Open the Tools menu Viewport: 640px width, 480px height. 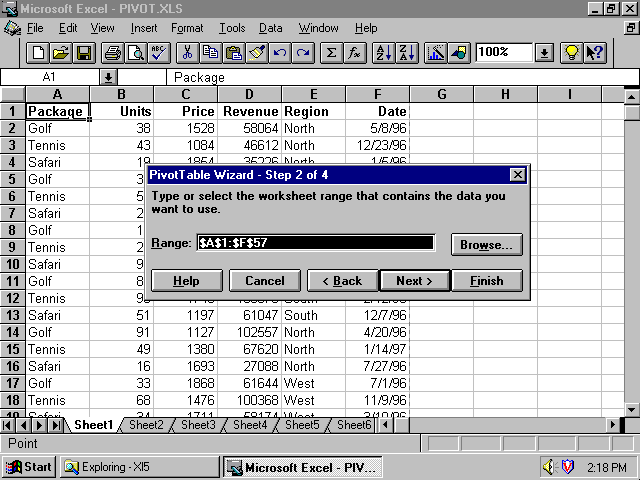tap(232, 28)
